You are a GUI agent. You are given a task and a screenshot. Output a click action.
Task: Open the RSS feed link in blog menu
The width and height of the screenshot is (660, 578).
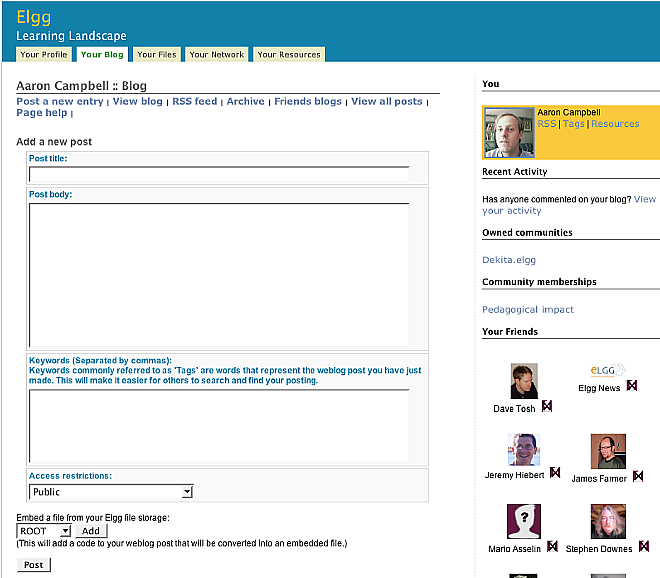point(194,101)
